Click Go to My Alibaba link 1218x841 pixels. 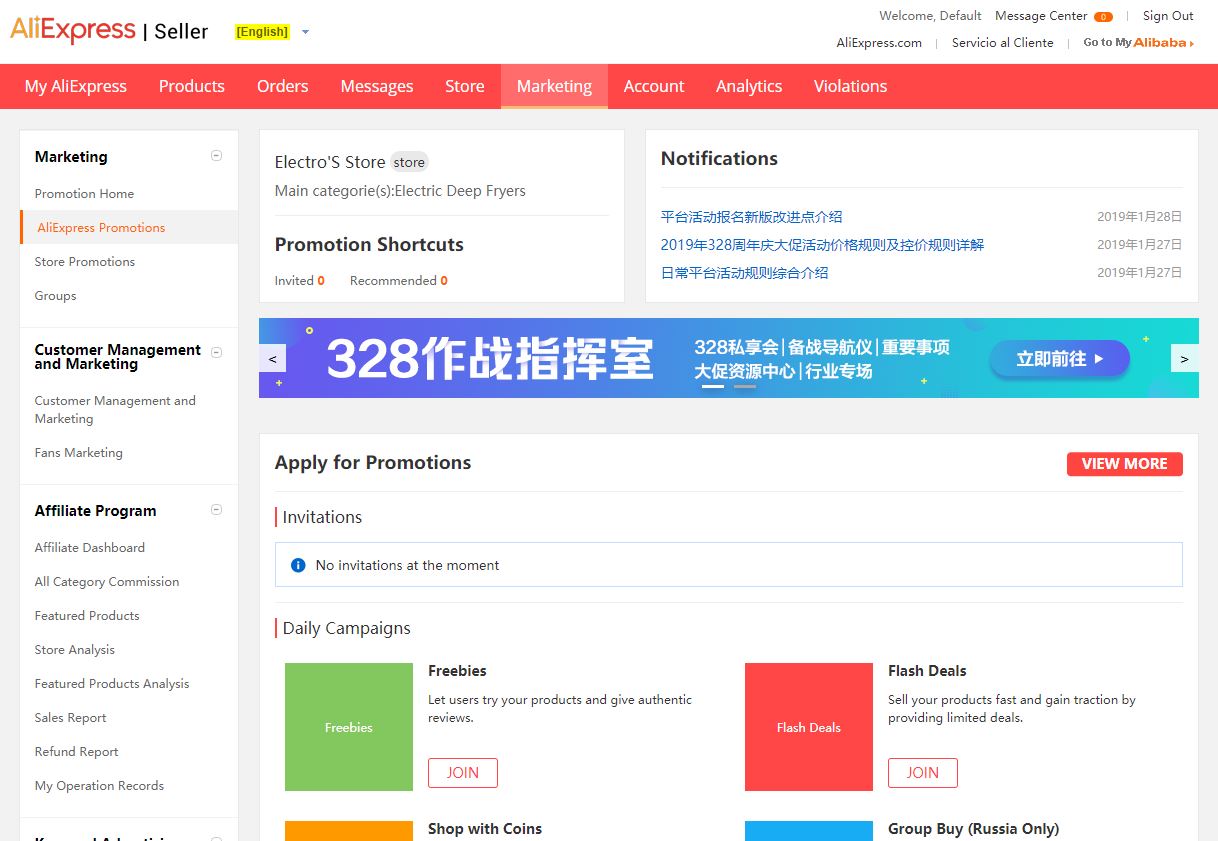pos(1138,43)
